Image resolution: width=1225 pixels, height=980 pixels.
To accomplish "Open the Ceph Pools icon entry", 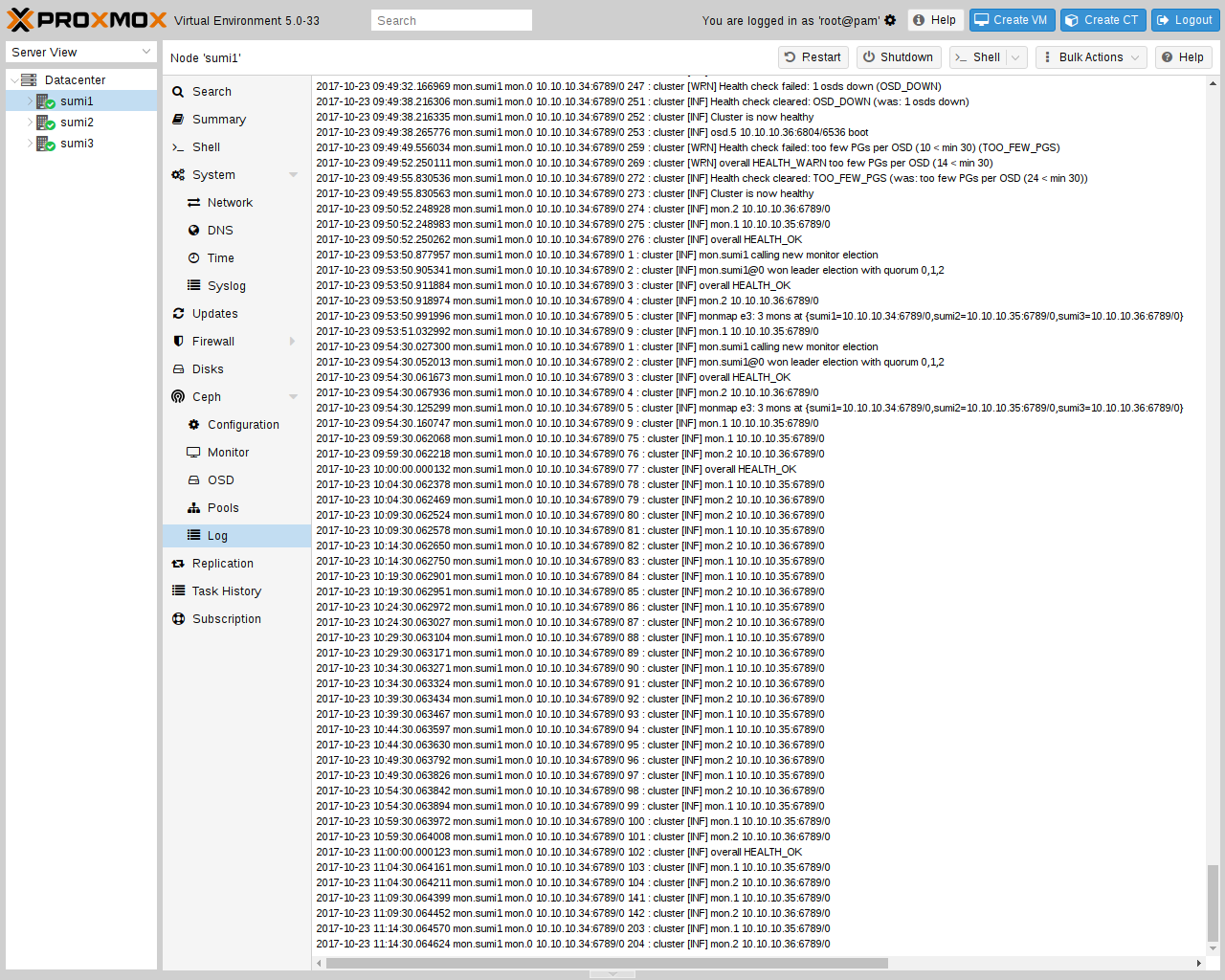I will click(193, 508).
